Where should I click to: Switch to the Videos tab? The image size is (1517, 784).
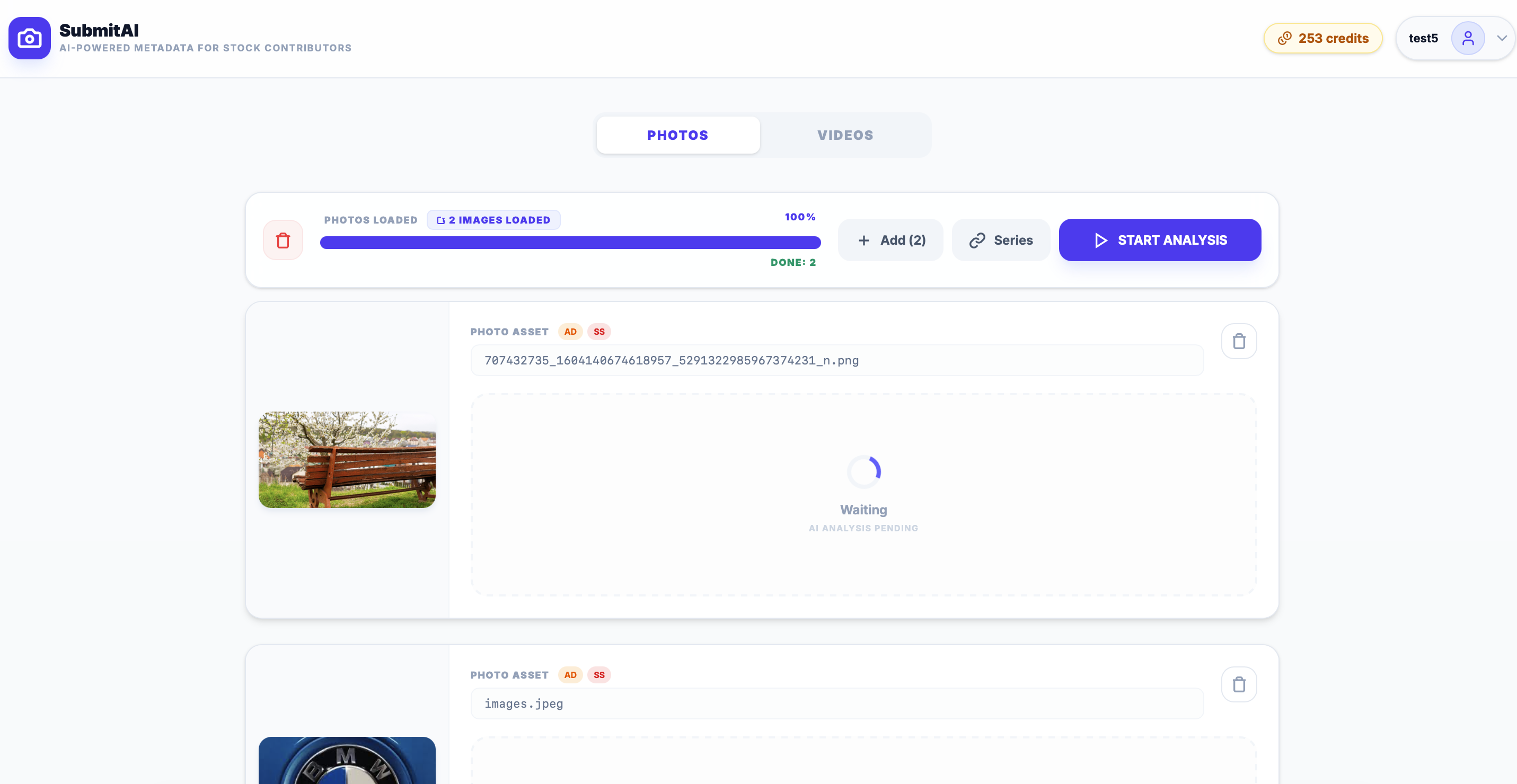[845, 135]
